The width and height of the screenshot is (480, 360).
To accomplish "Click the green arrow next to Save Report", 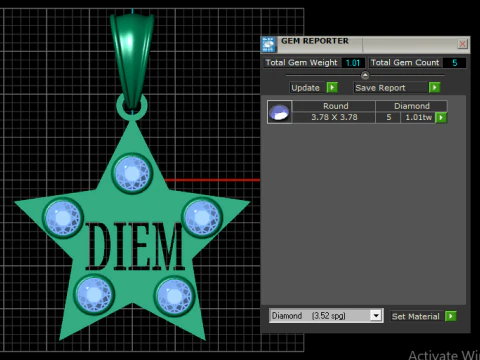I will [x=434, y=87].
